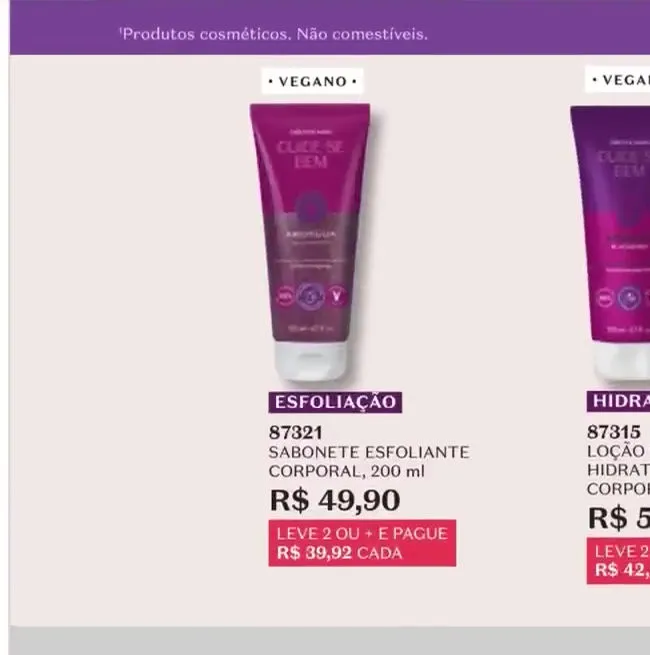Click the circular center seal icon on the tube

[x=310, y=295]
